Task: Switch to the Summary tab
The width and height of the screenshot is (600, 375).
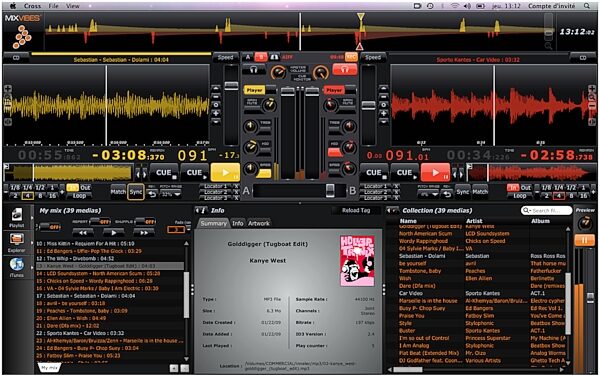Action: [213, 223]
